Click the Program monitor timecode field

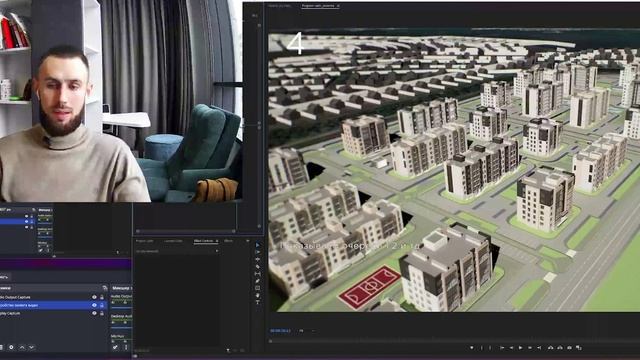click(280, 331)
